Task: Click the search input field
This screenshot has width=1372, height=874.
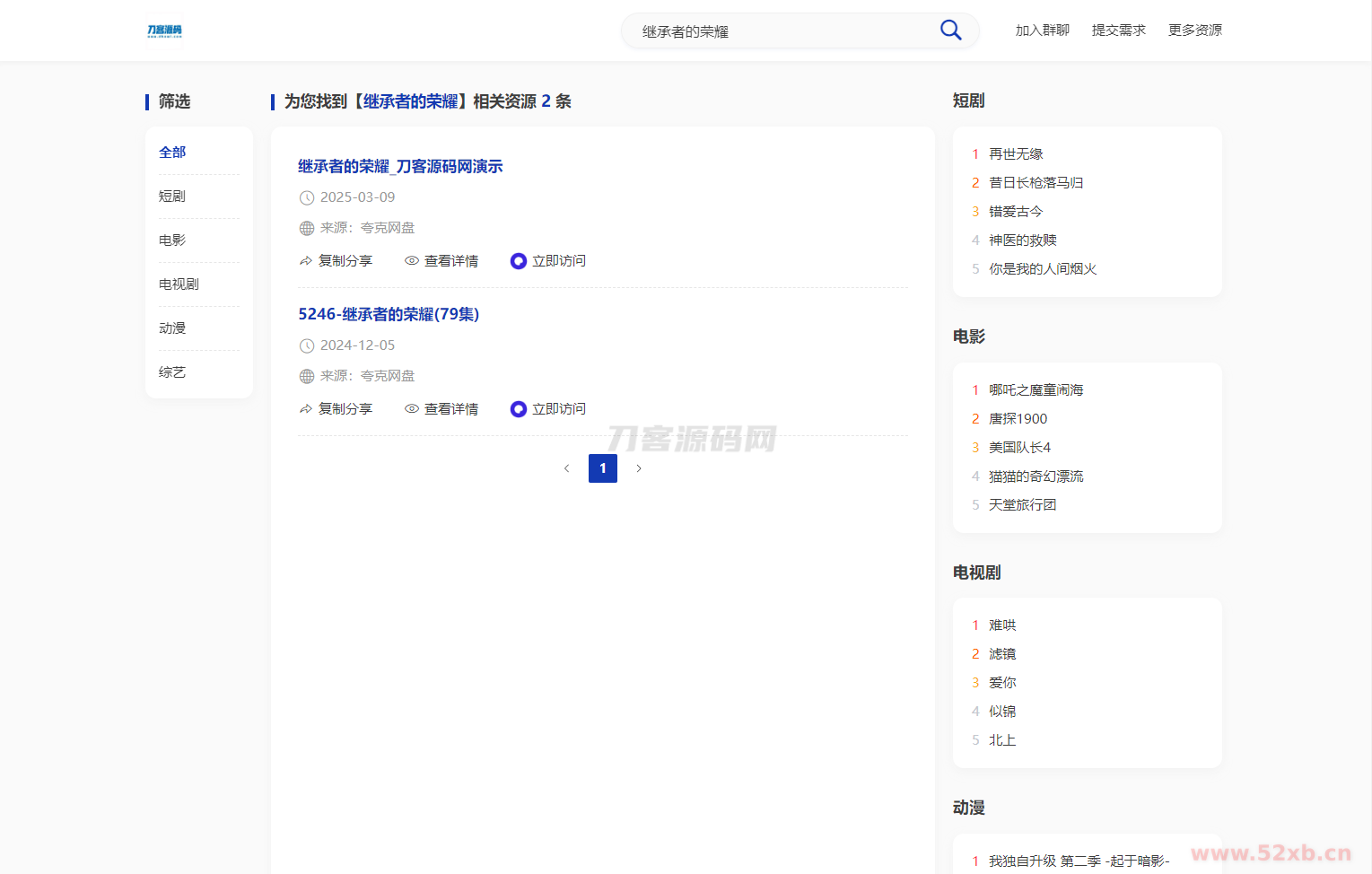Action: 781,31
